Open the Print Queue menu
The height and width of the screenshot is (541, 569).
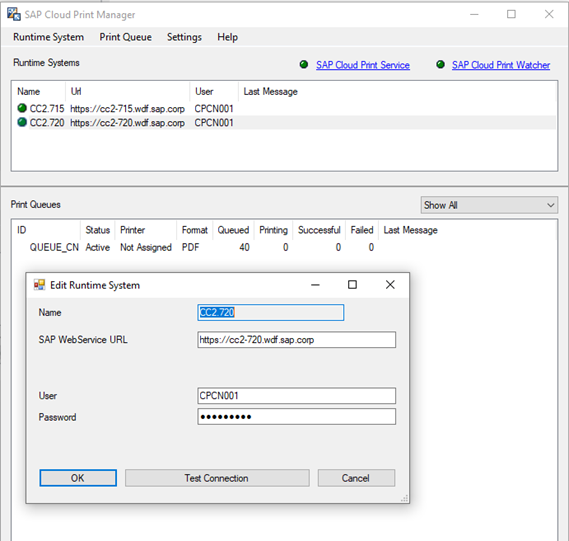coord(126,37)
